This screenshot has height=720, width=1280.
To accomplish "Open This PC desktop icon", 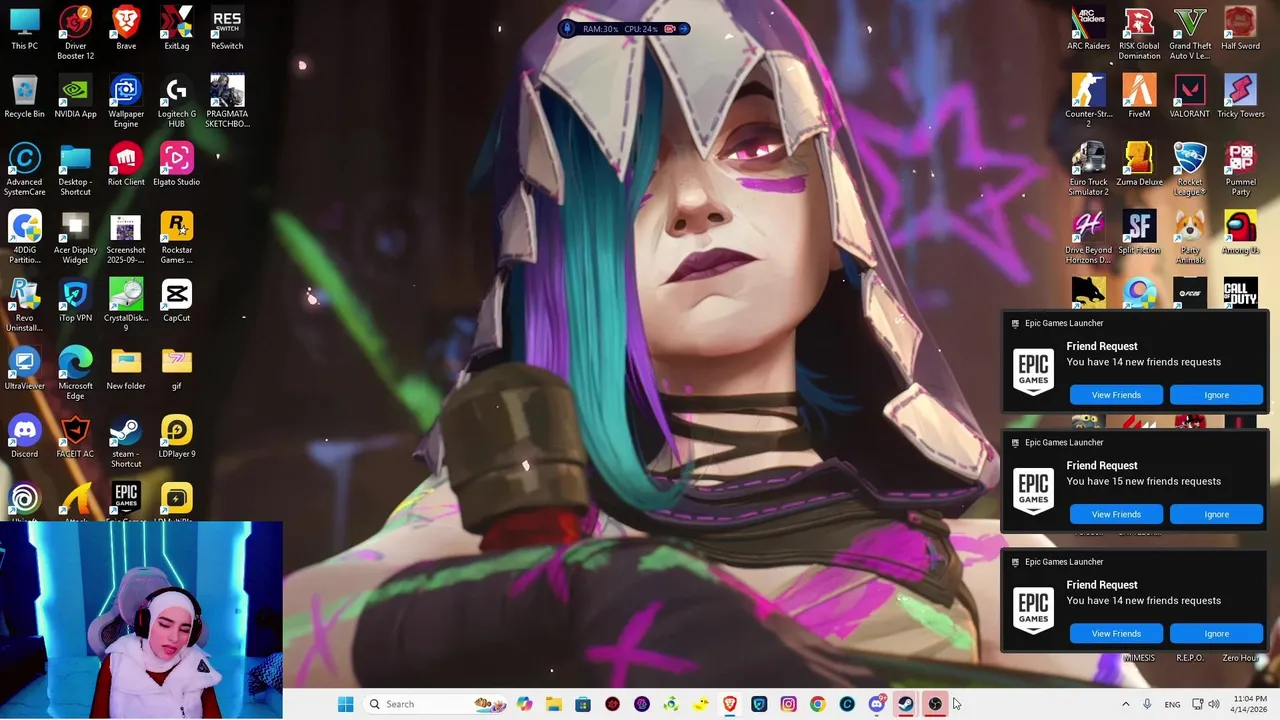I will click(x=24, y=29).
